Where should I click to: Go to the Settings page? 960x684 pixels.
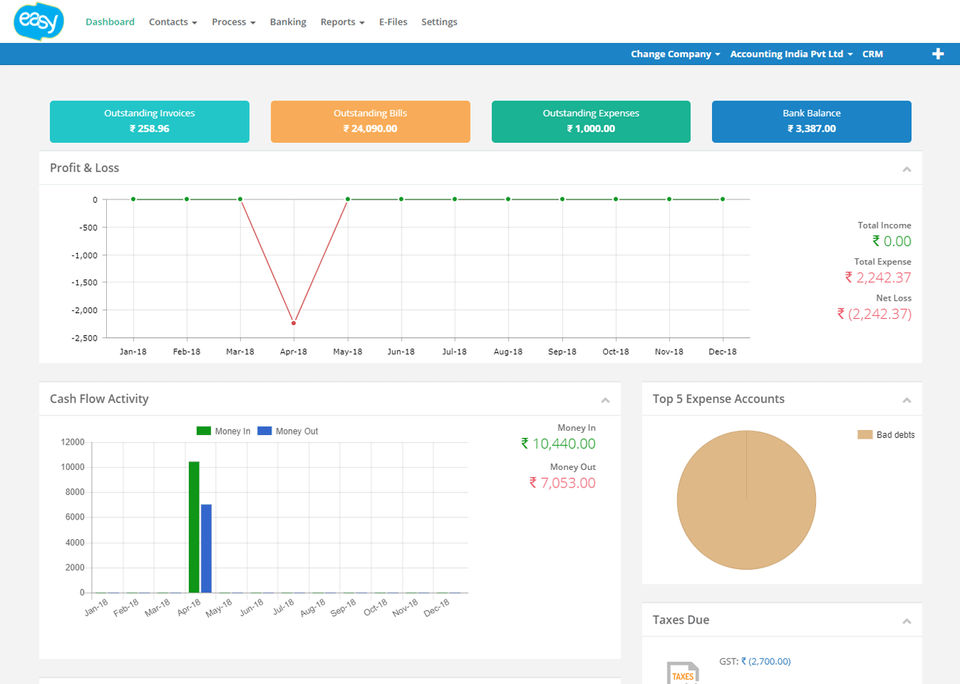439,22
